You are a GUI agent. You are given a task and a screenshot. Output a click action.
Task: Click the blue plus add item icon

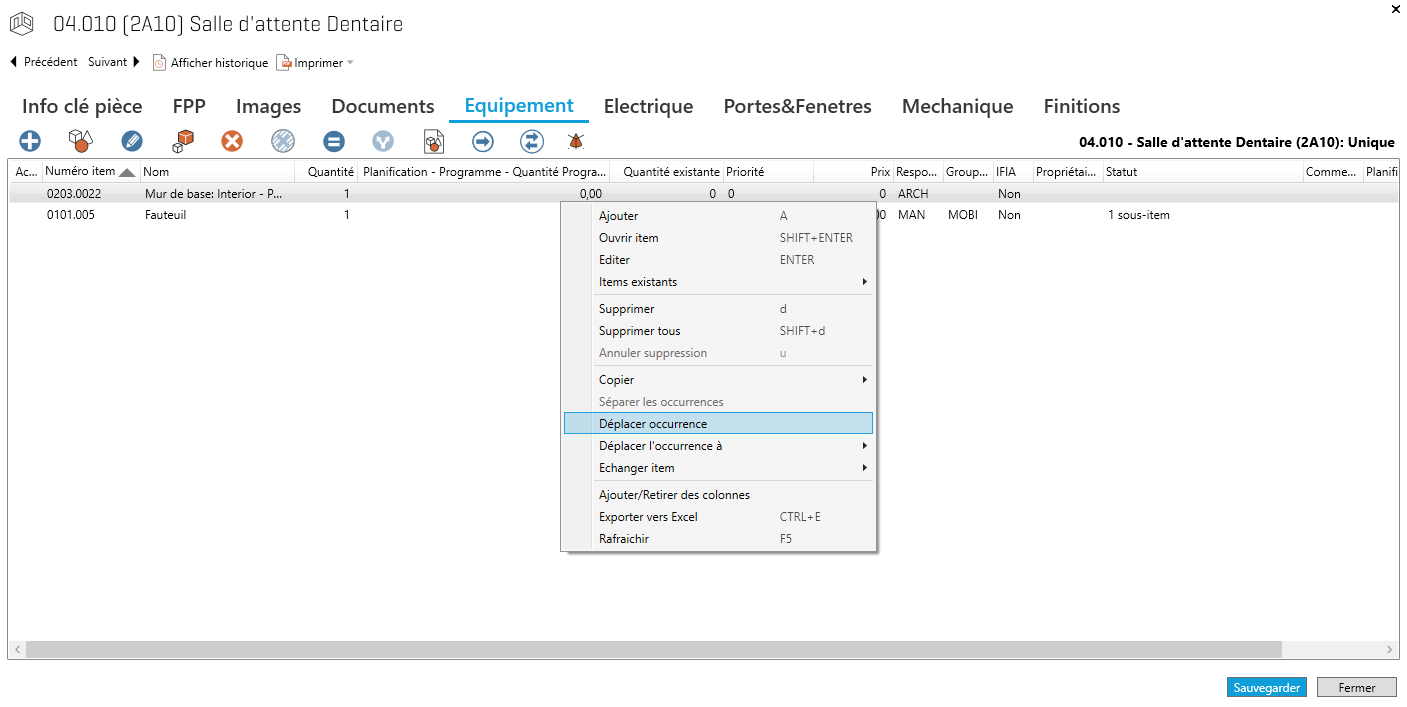[x=31, y=141]
